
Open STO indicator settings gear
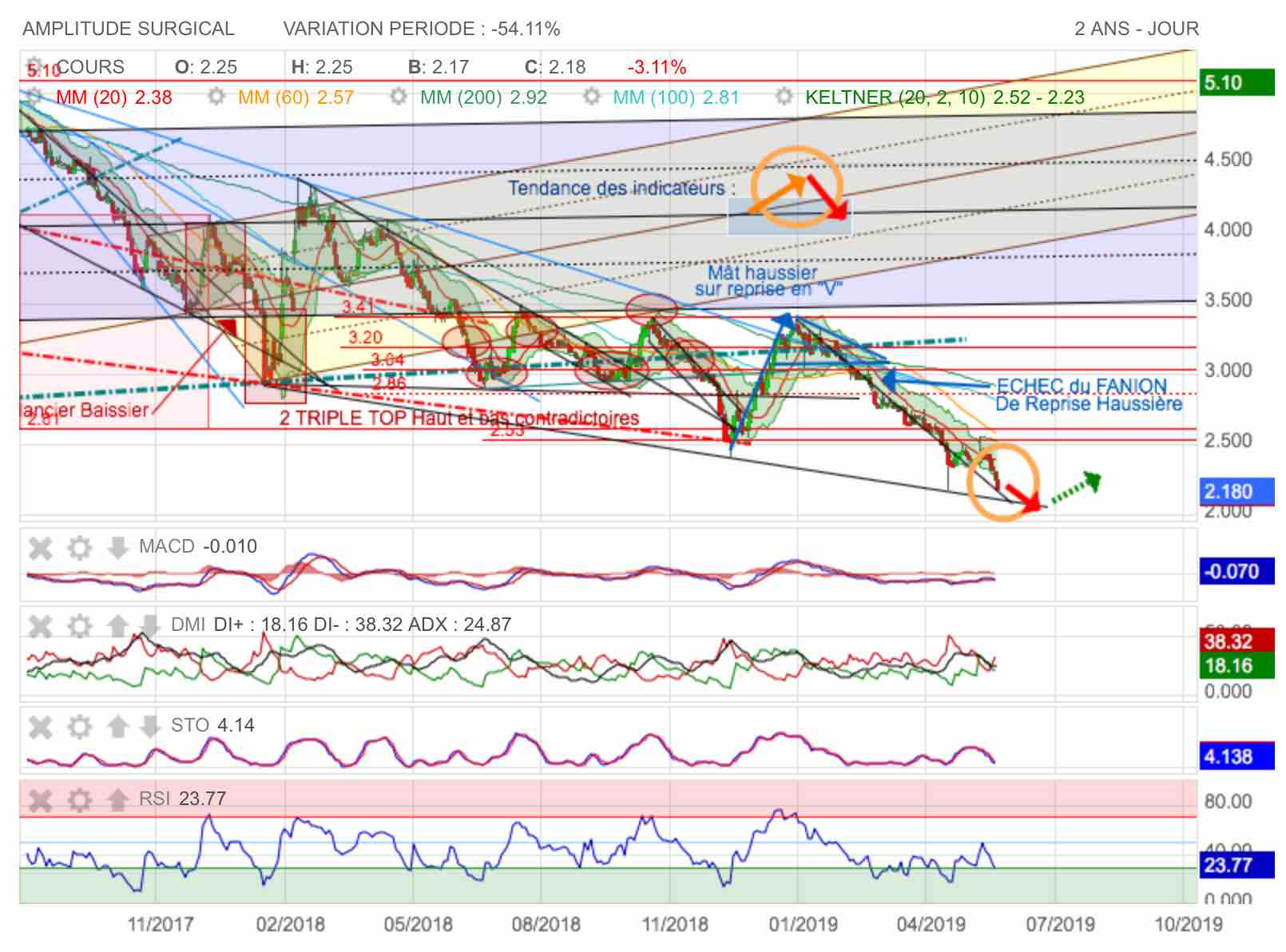(79, 726)
